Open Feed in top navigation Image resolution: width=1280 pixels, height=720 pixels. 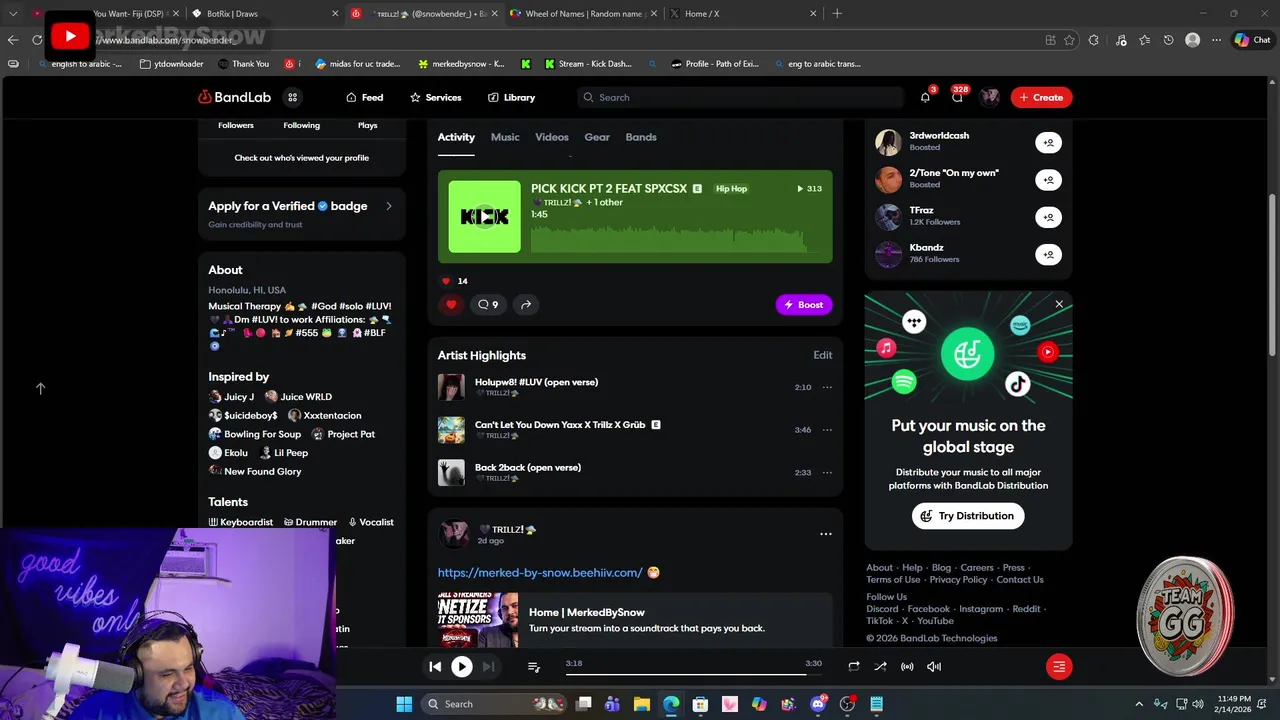[x=365, y=97]
